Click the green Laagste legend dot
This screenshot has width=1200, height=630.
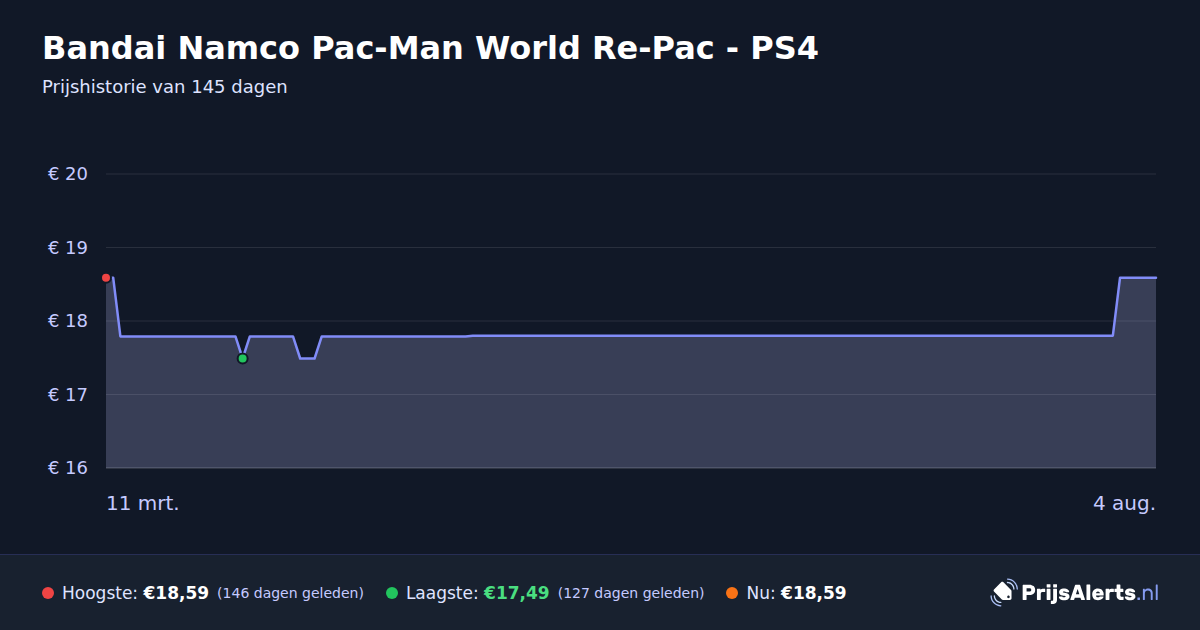click(x=392, y=593)
